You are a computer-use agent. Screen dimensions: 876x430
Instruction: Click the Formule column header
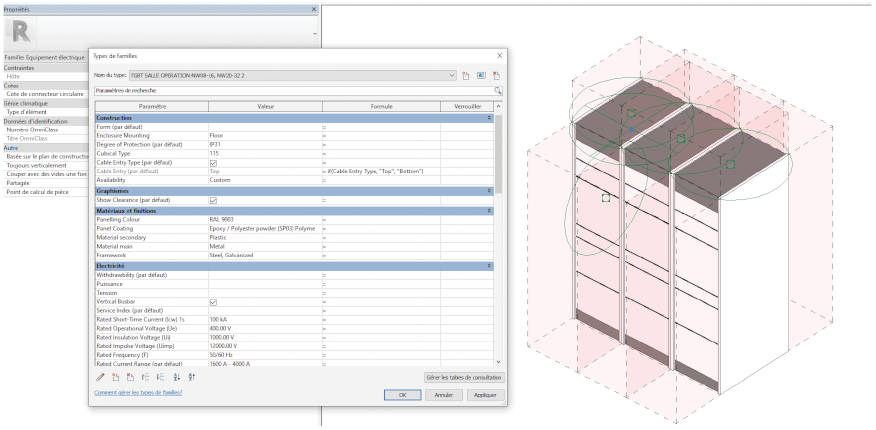tap(380, 106)
